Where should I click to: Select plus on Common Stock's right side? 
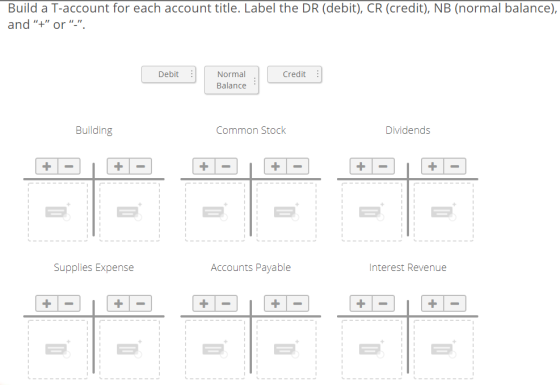tap(275, 166)
